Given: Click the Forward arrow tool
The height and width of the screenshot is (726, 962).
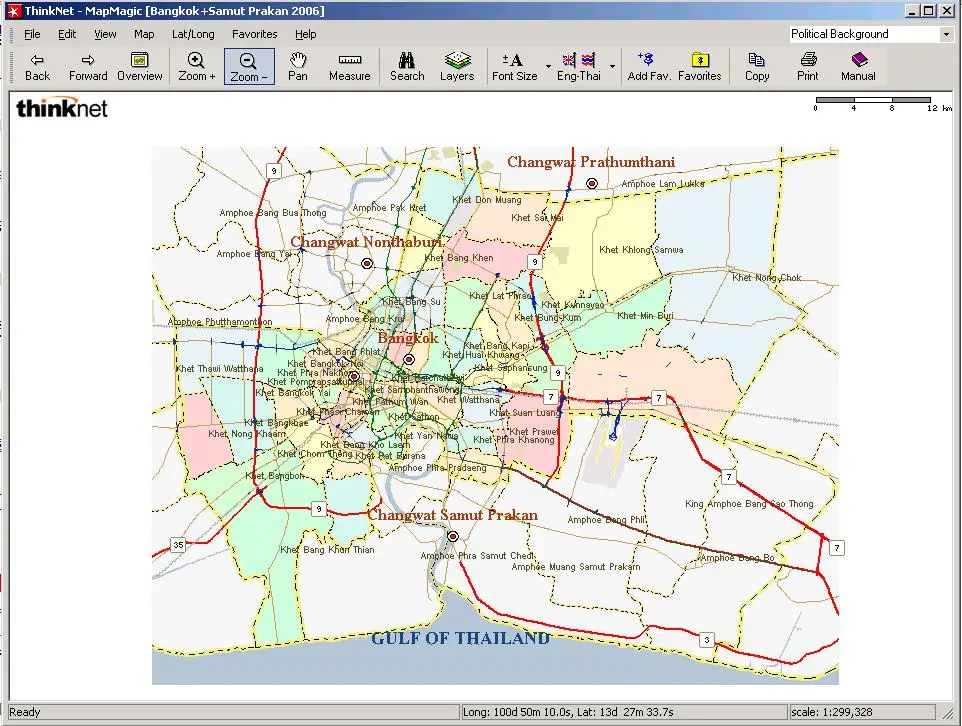Looking at the screenshot, I should point(88,66).
